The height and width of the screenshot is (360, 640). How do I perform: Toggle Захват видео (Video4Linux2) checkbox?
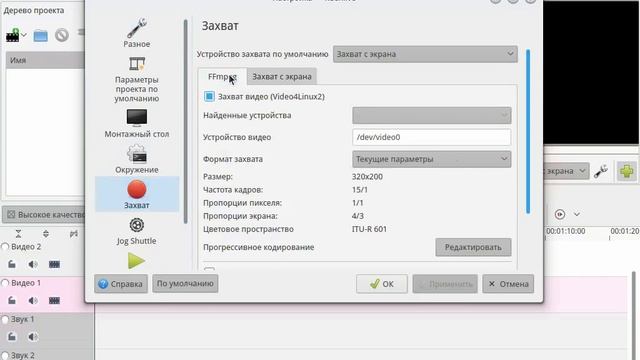click(x=209, y=96)
